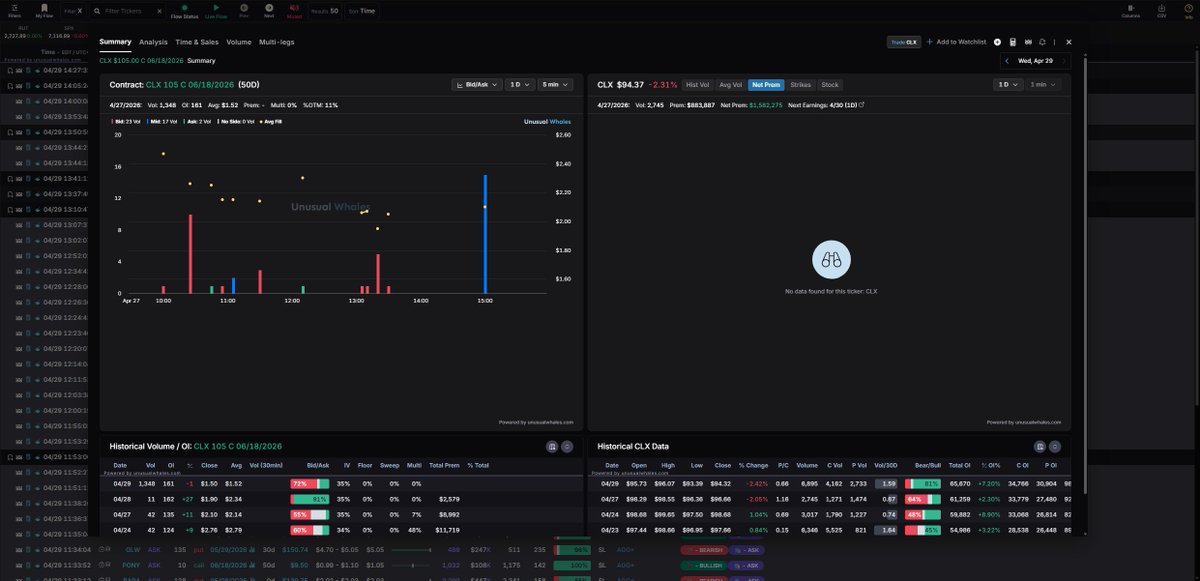Switch to the Time & Sales tab

[197, 42]
